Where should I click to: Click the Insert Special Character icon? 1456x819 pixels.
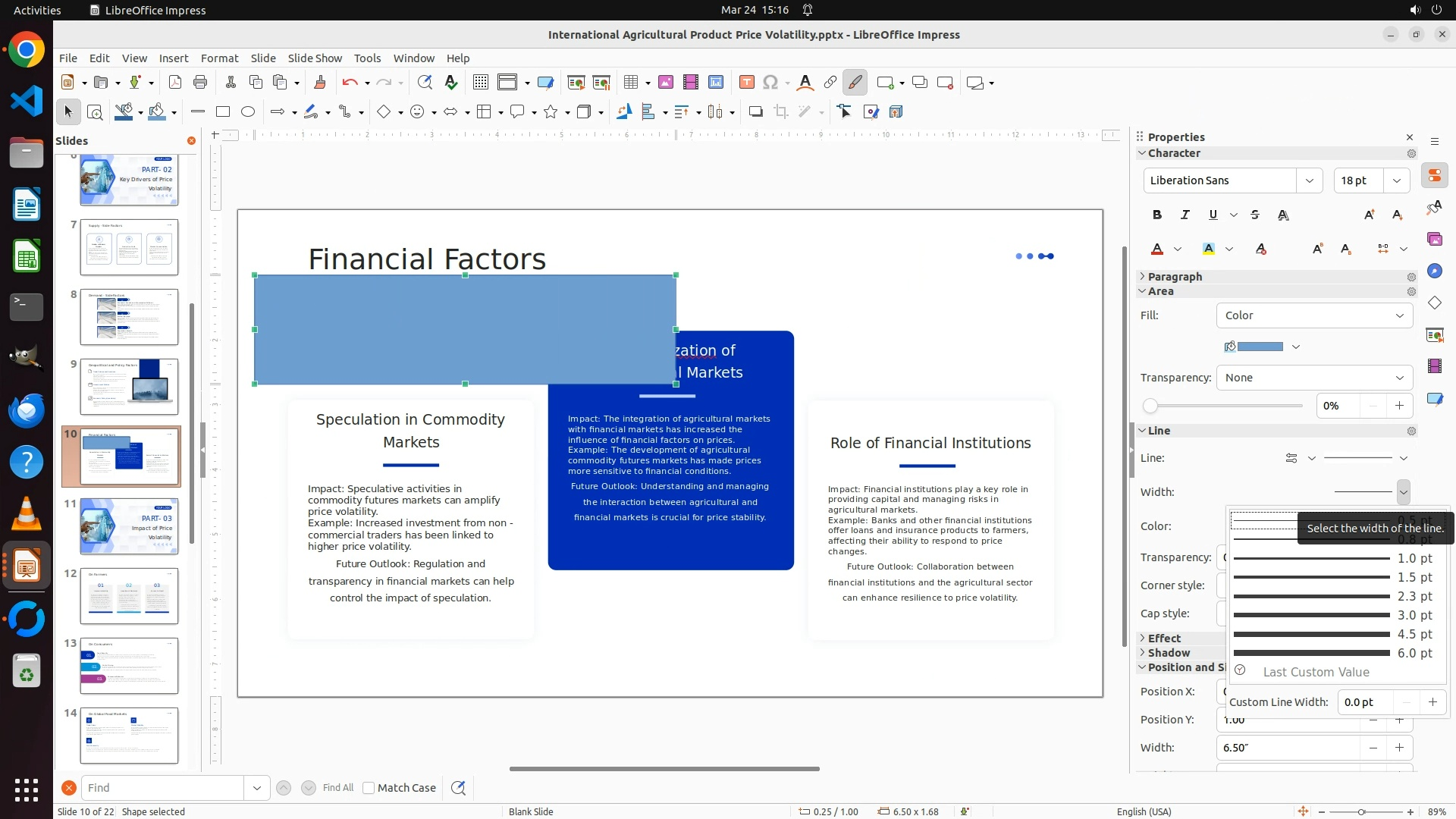tap(770, 83)
